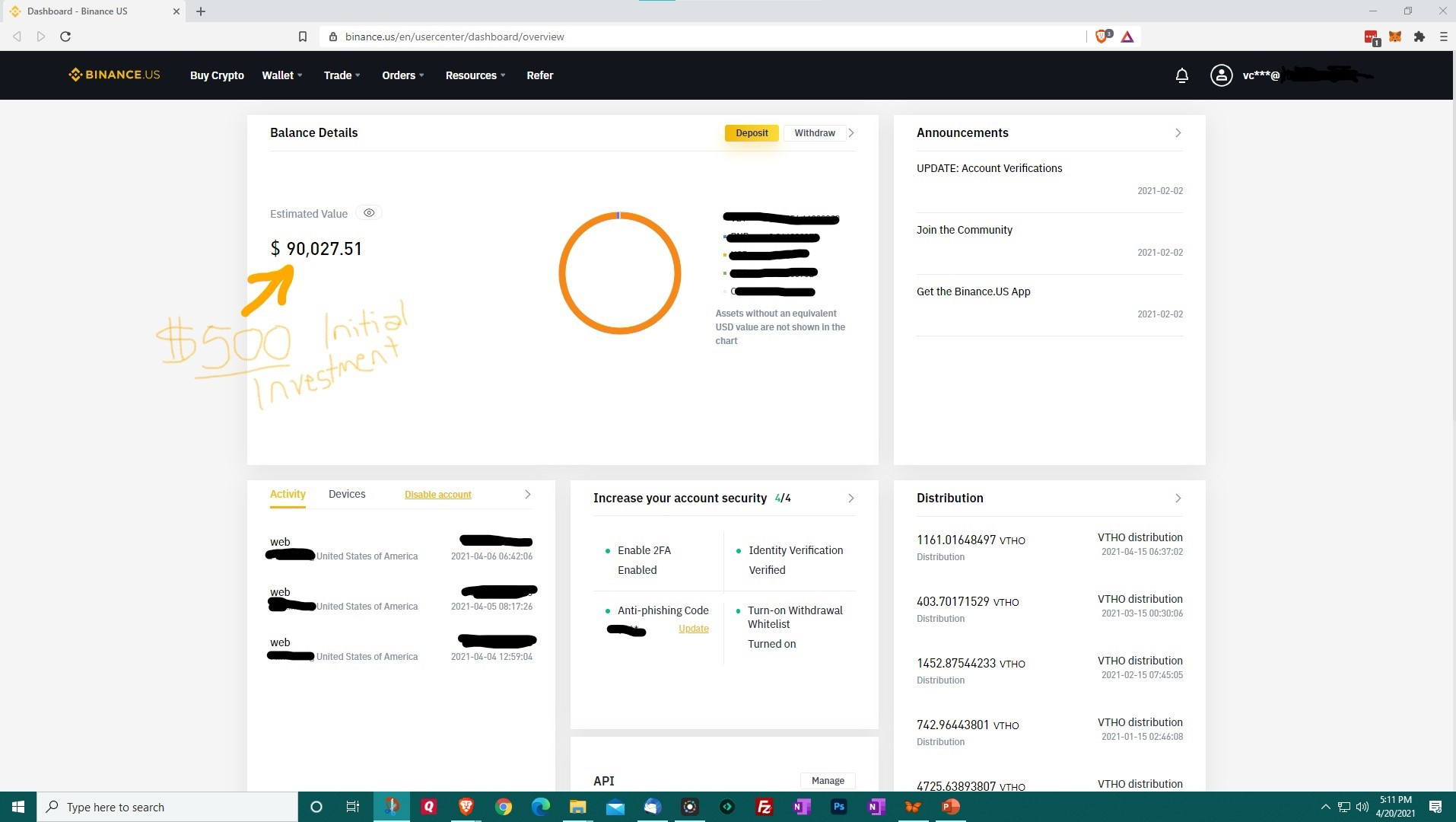Open Task View in taskbar
Image resolution: width=1456 pixels, height=822 pixels.
point(353,807)
